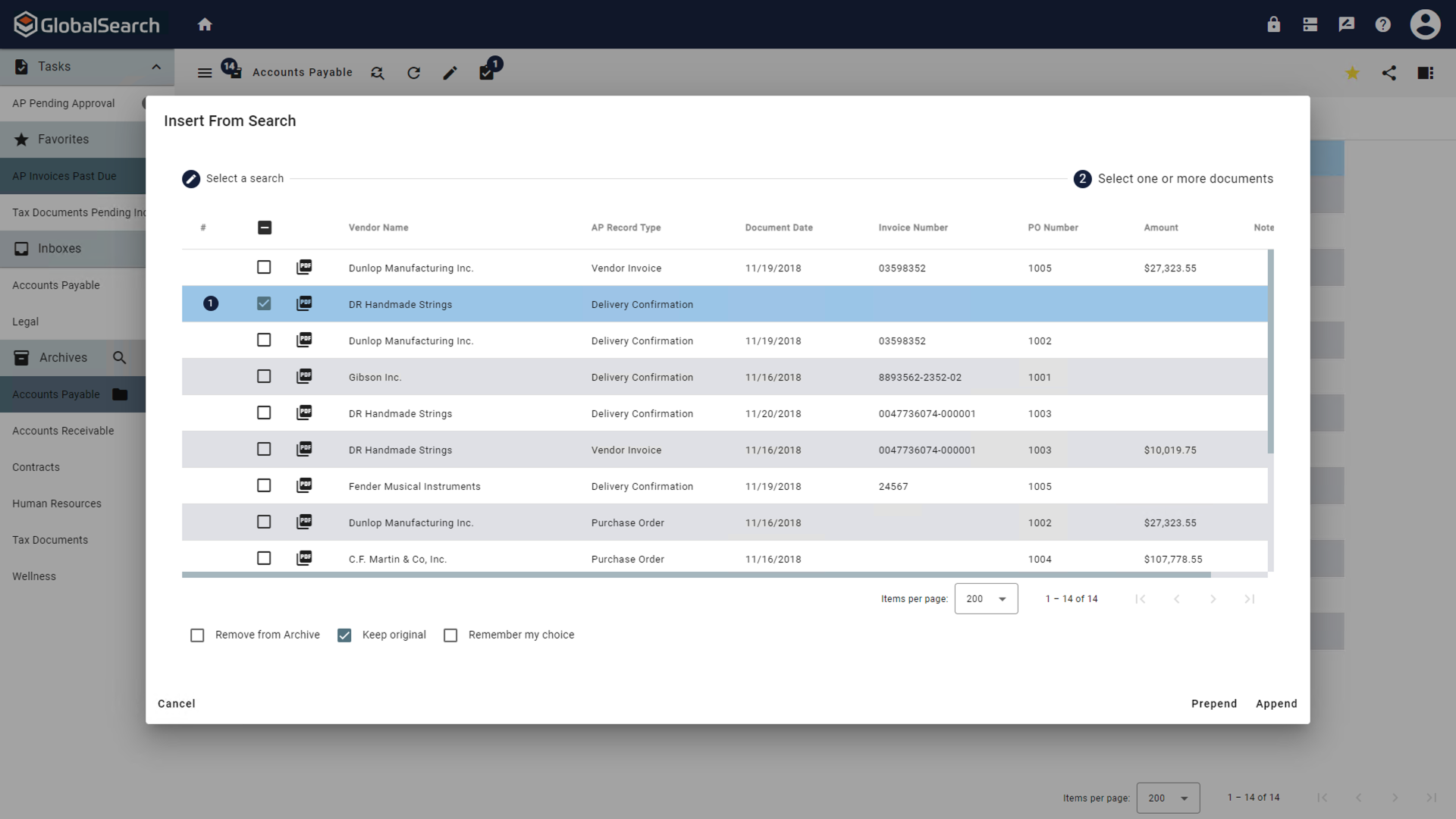The width and height of the screenshot is (1456, 819).
Task: Toggle the side panel view icon
Action: (x=1426, y=73)
